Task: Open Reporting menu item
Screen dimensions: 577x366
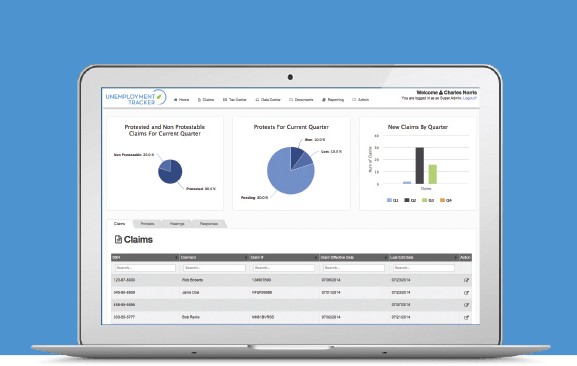Action: (333, 100)
